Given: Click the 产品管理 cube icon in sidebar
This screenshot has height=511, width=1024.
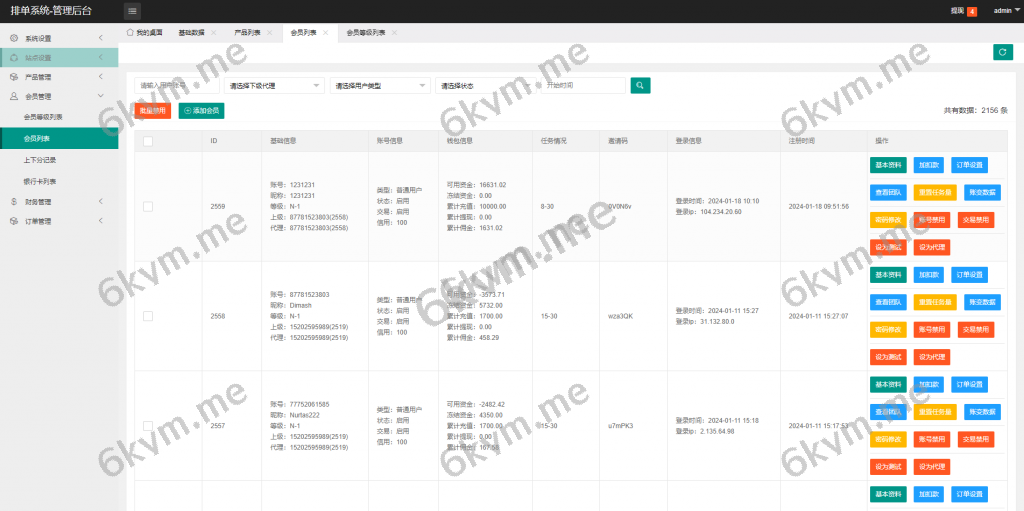Looking at the screenshot, I should 14,77.
